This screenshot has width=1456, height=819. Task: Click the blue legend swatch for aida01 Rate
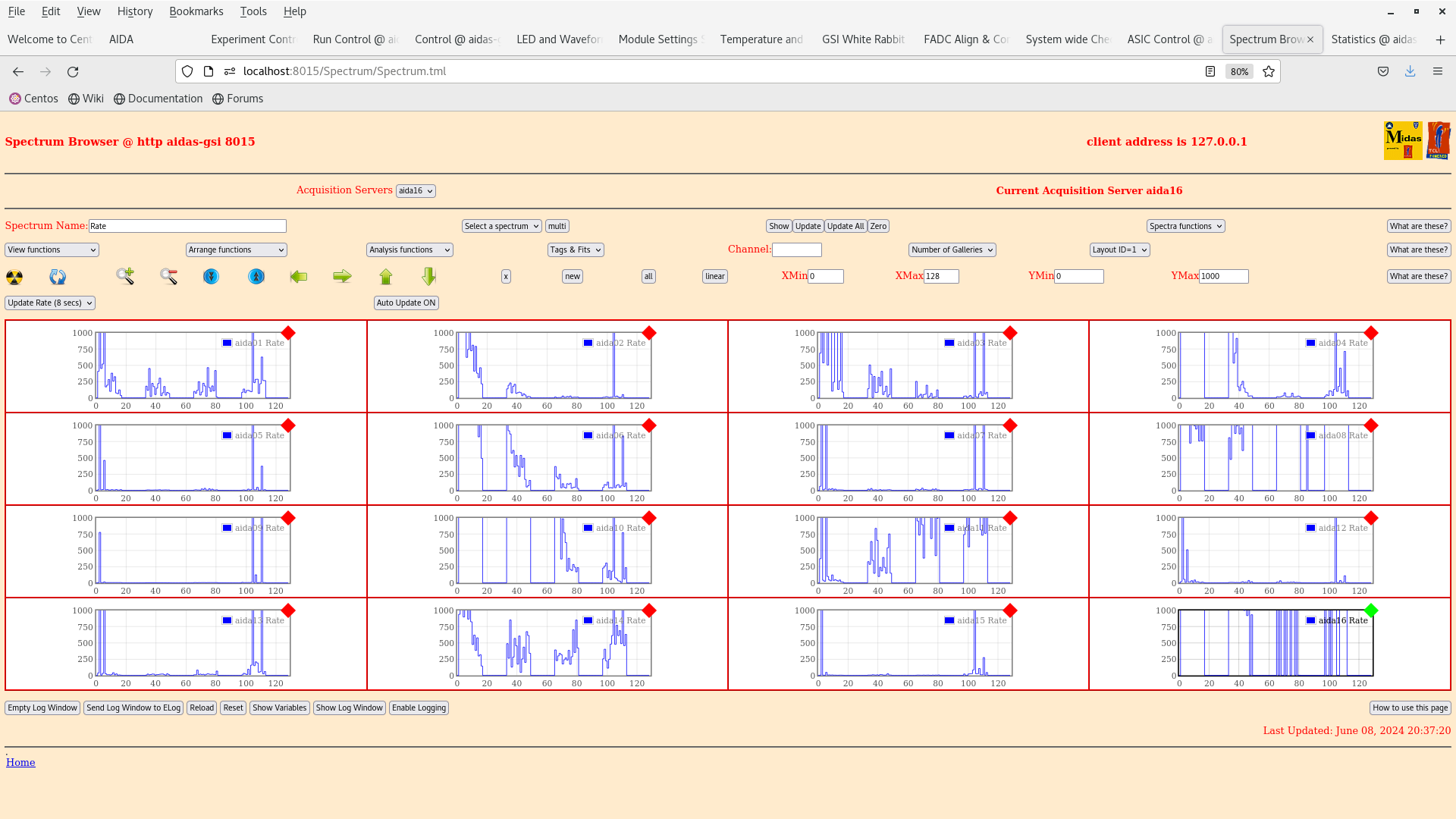227,343
